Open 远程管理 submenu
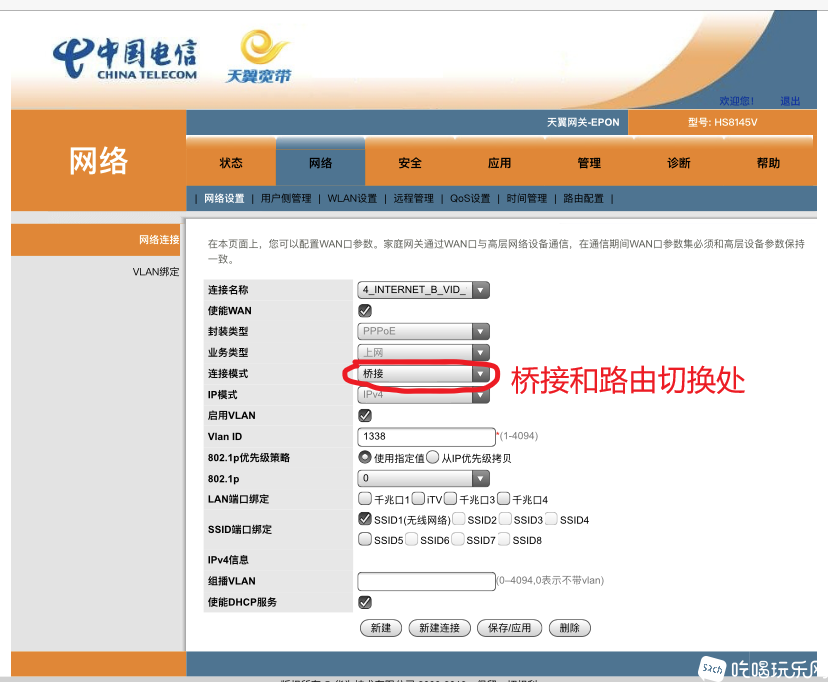Screen dimensions: 828x682 coord(413,198)
